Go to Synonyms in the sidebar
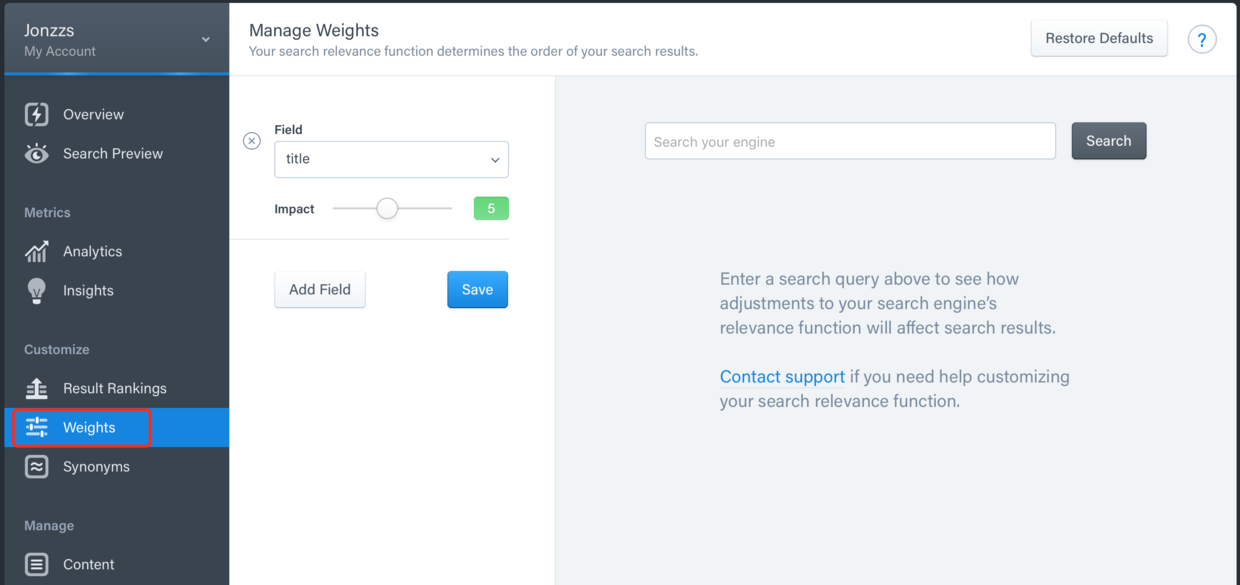Viewport: 1240px width, 585px height. point(96,467)
